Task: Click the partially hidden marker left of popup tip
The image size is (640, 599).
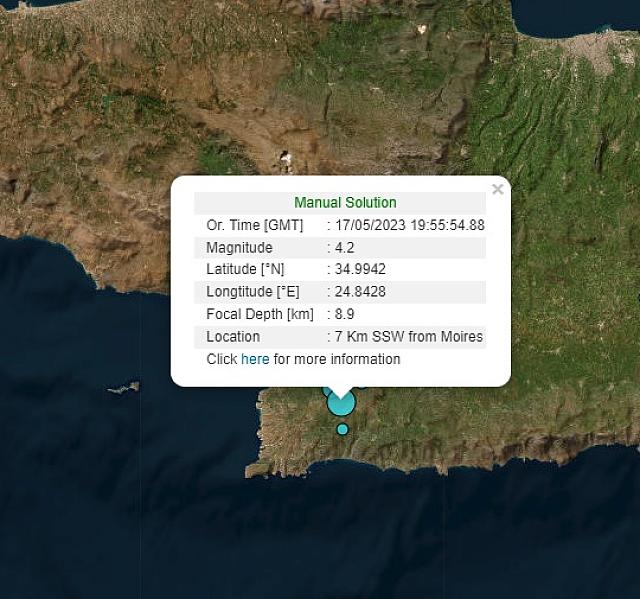Action: coord(326,391)
